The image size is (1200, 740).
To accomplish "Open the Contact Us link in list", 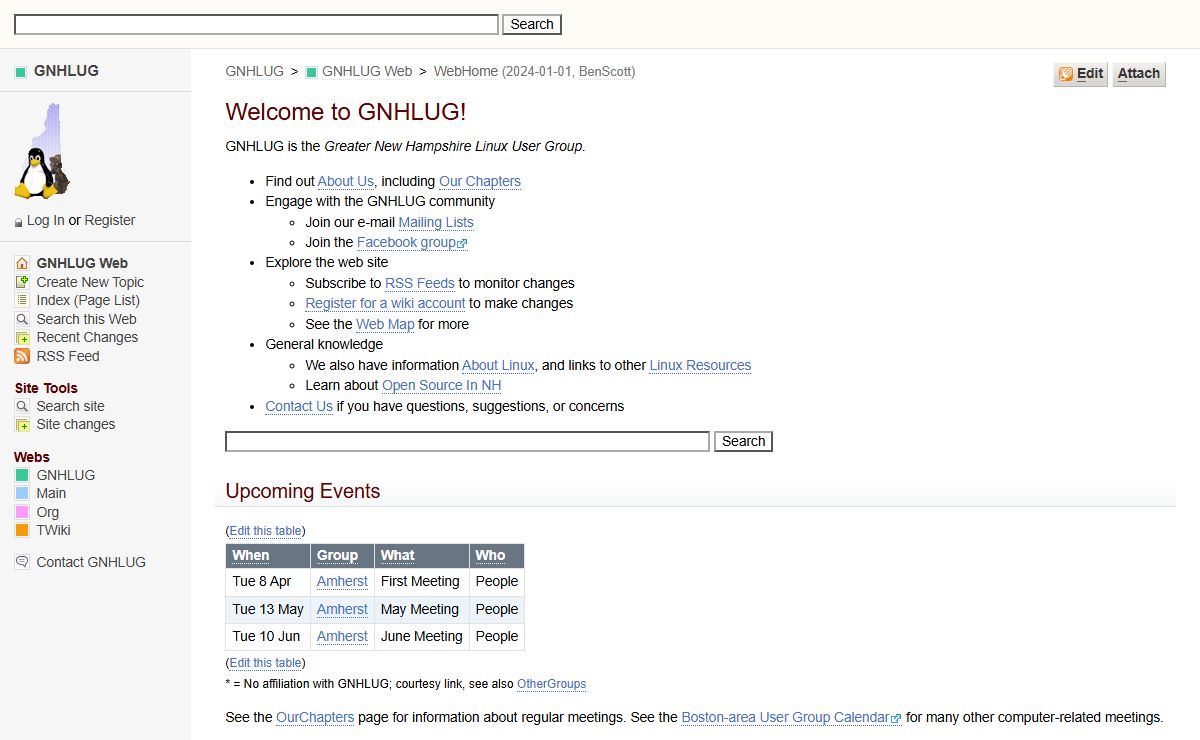I will (x=299, y=406).
